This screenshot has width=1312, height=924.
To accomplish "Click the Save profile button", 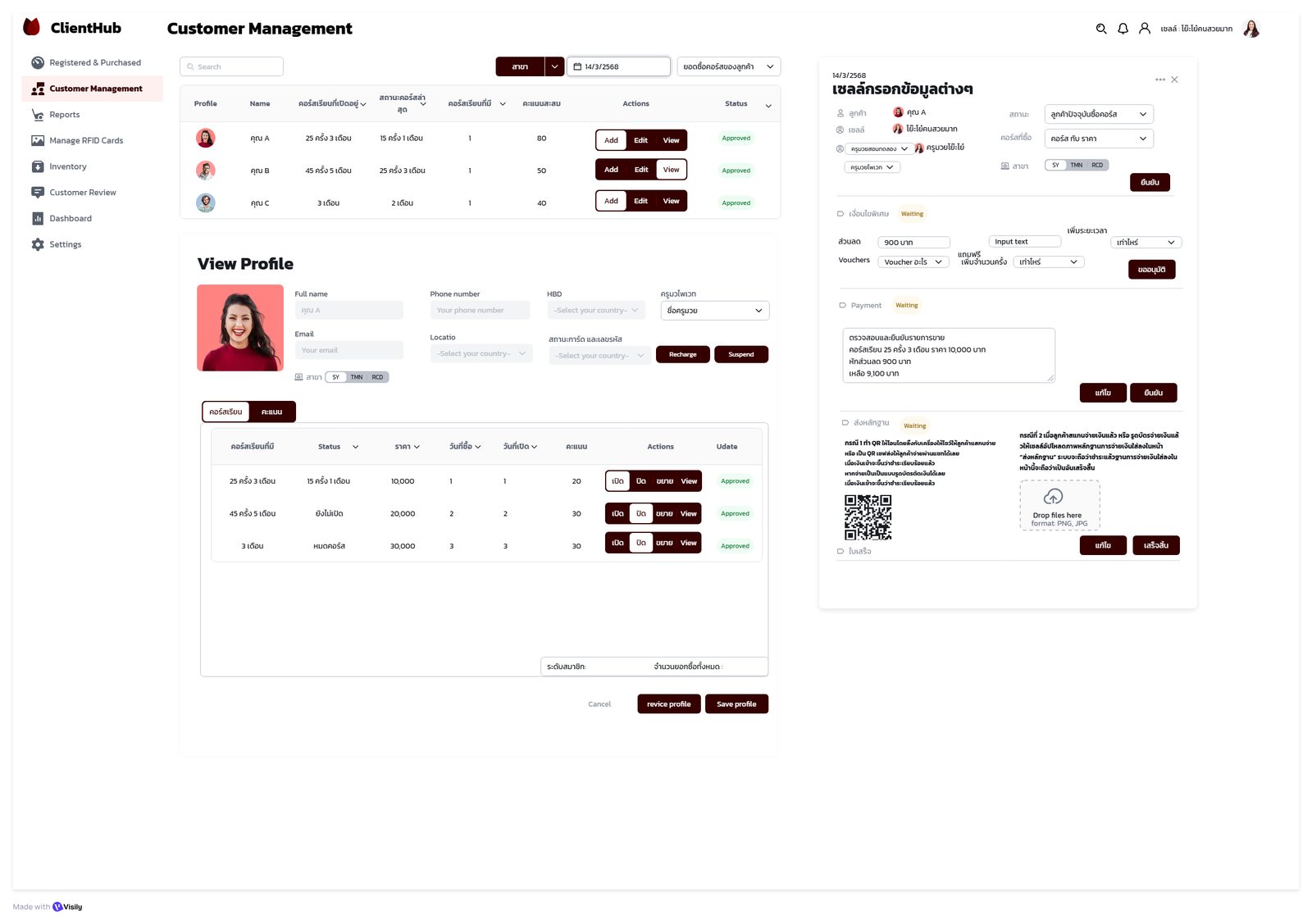I will [x=736, y=704].
